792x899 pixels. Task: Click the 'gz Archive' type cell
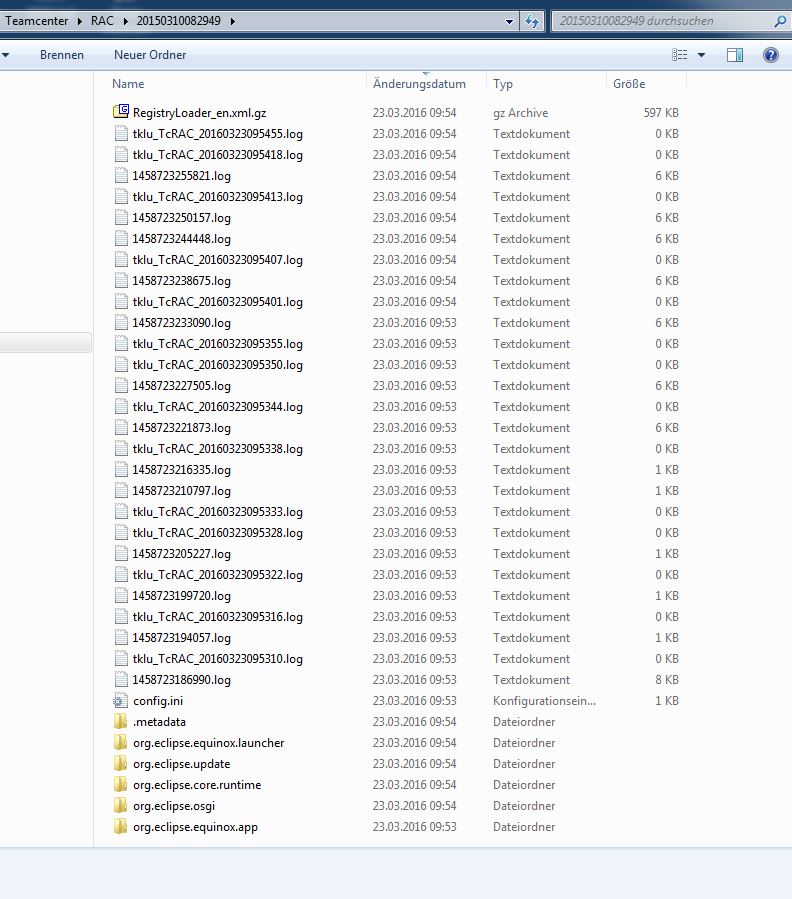520,113
